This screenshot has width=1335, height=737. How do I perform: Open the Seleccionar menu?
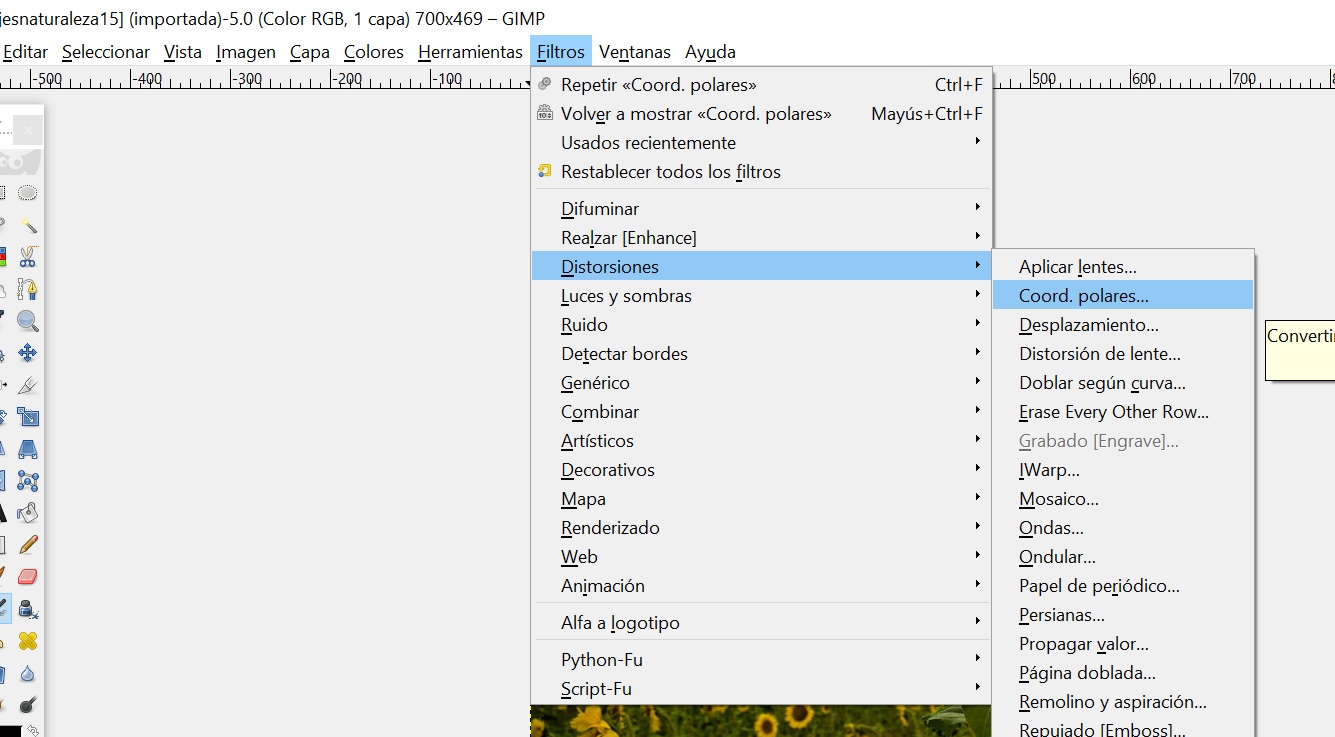click(x=106, y=52)
